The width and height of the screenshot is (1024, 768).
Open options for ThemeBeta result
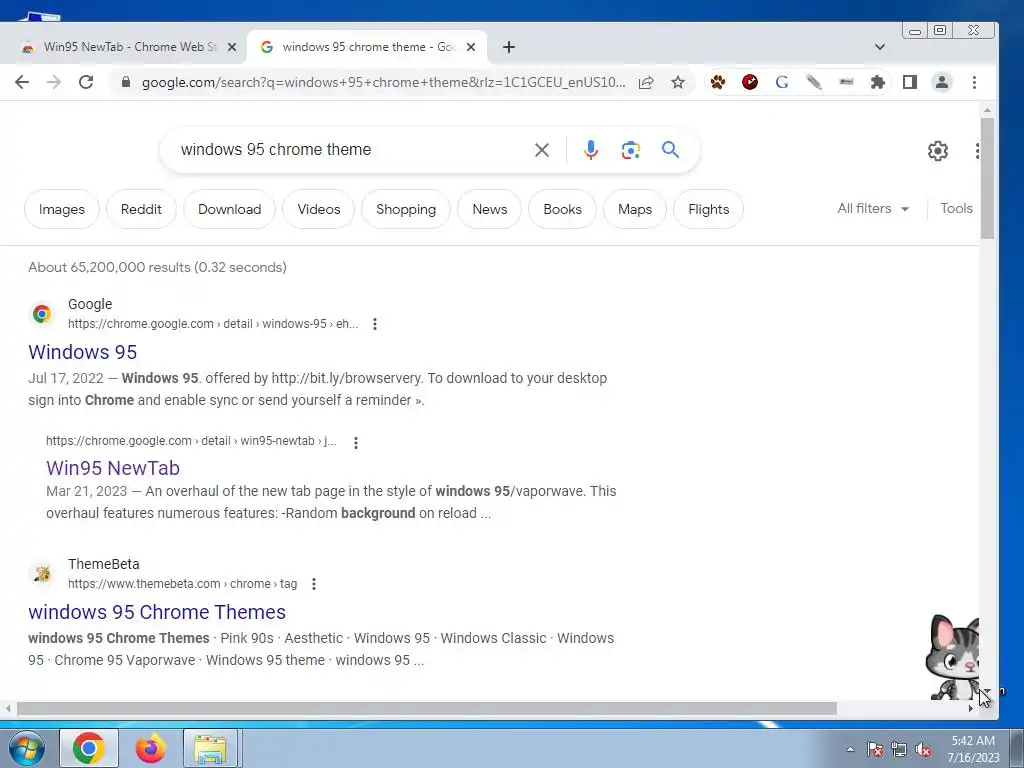[x=314, y=584]
